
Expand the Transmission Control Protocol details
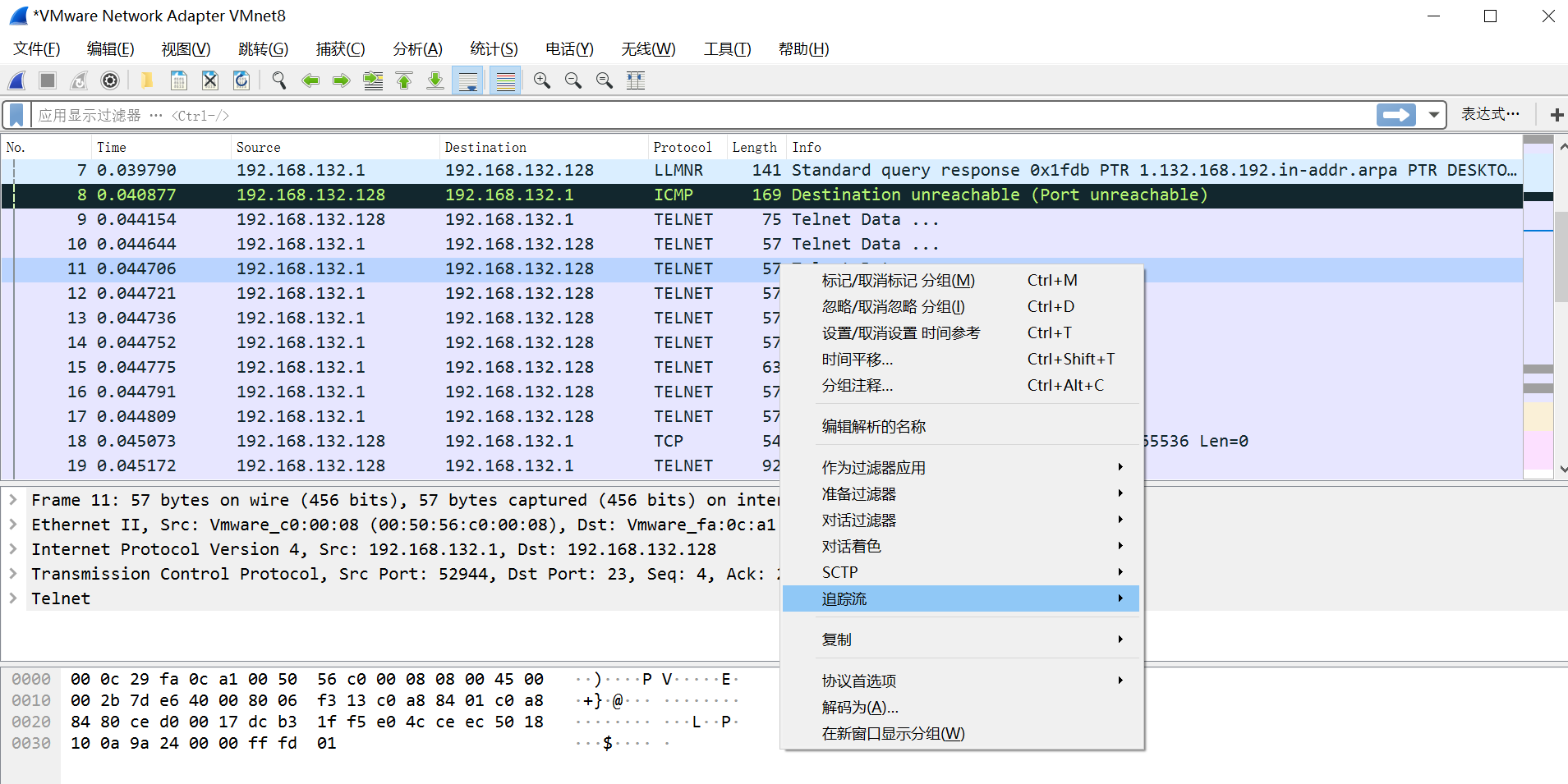click(14, 573)
